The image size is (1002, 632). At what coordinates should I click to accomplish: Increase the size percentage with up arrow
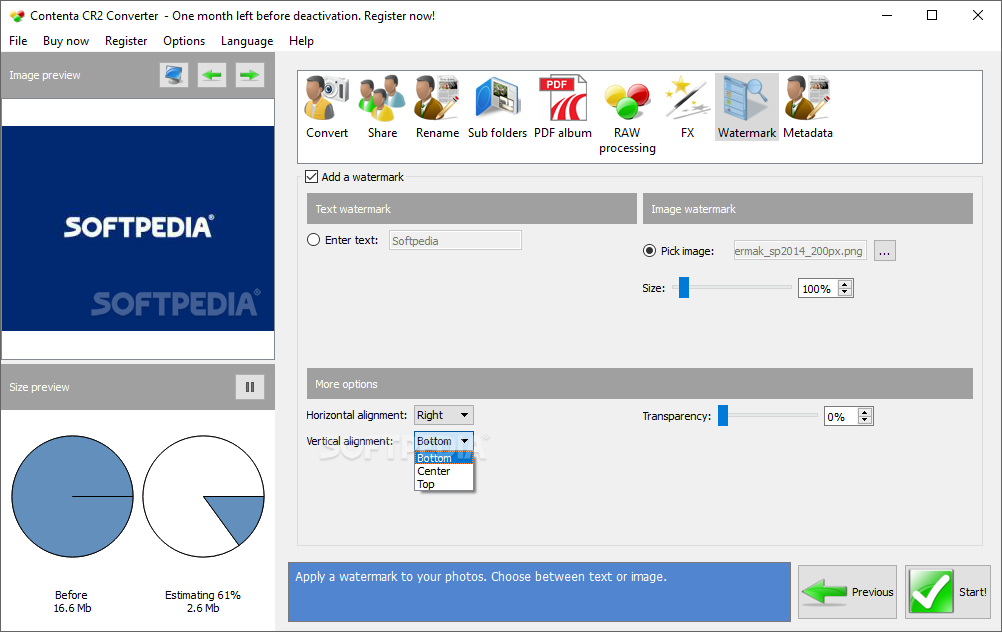point(845,284)
